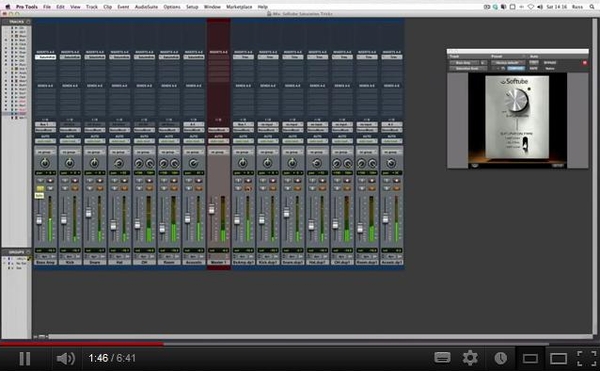Solo the OH track

139,188
